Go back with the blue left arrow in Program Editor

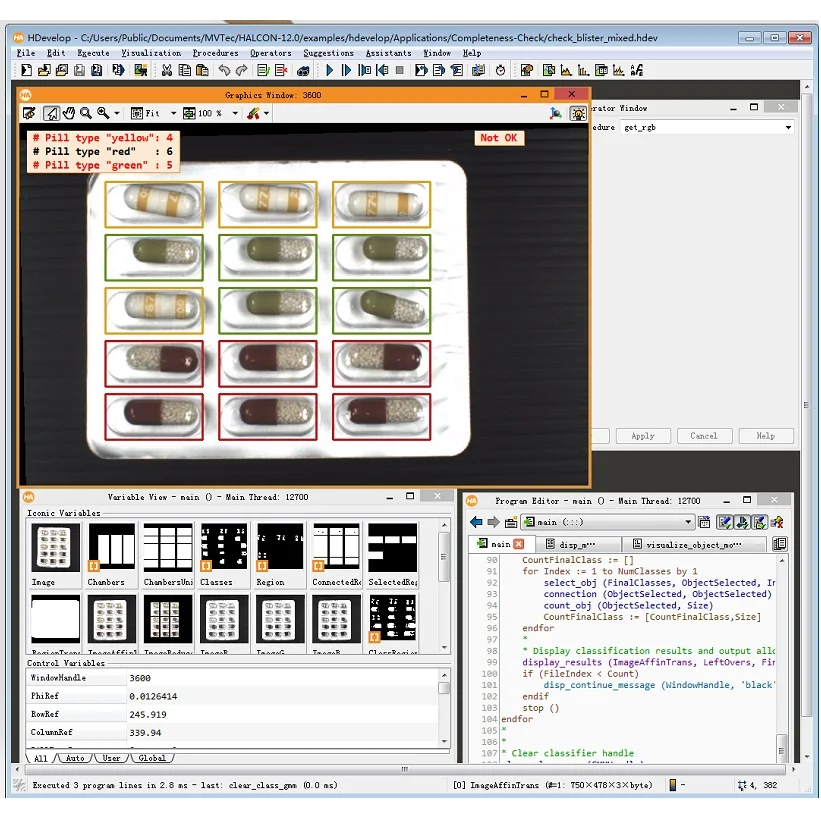(476, 522)
